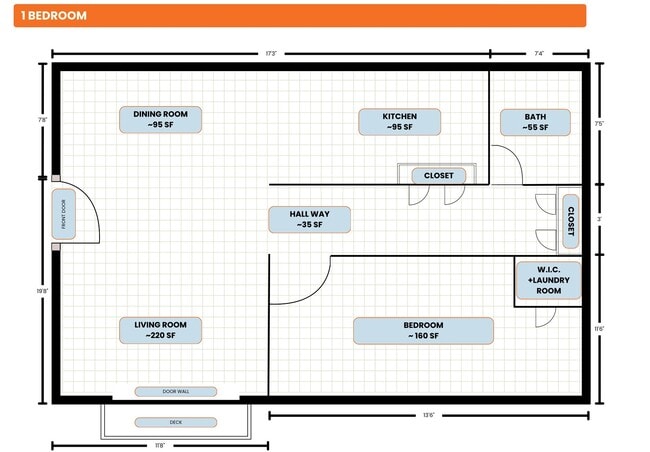650x452 pixels.
Task: Select the Bath ~55 SF label
Action: tap(535, 122)
